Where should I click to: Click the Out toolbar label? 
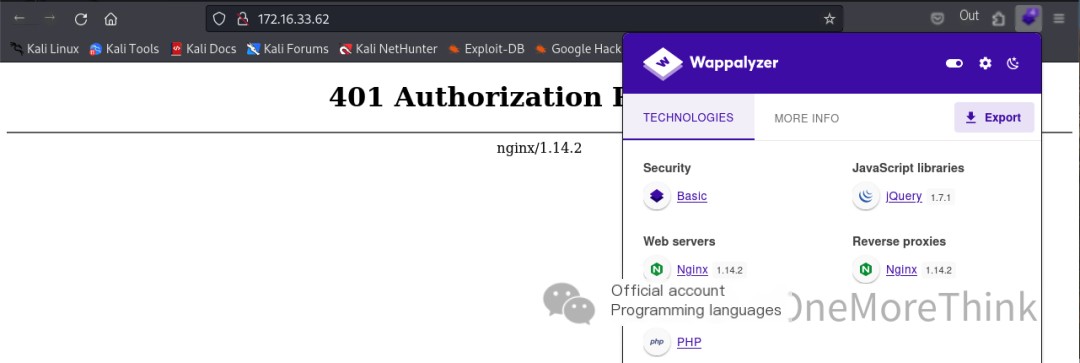coord(968,16)
